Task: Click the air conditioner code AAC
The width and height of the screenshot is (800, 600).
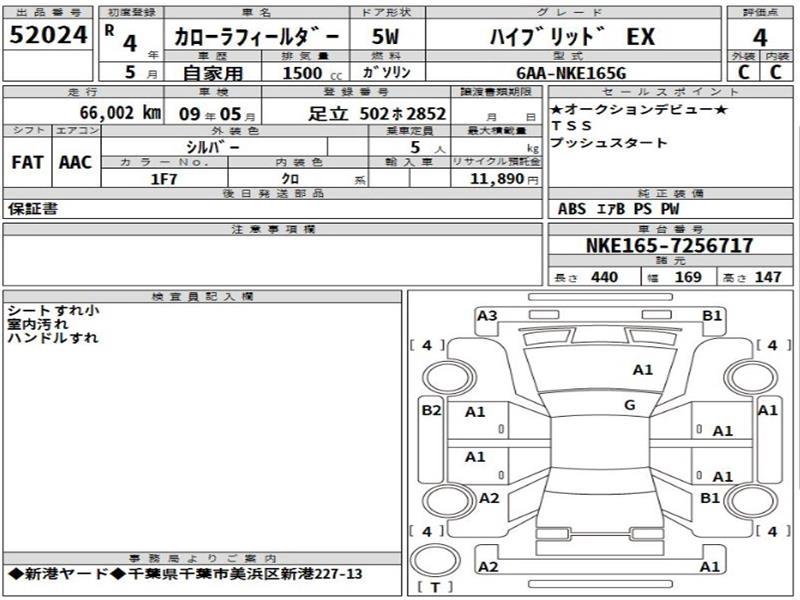Action: [76, 162]
